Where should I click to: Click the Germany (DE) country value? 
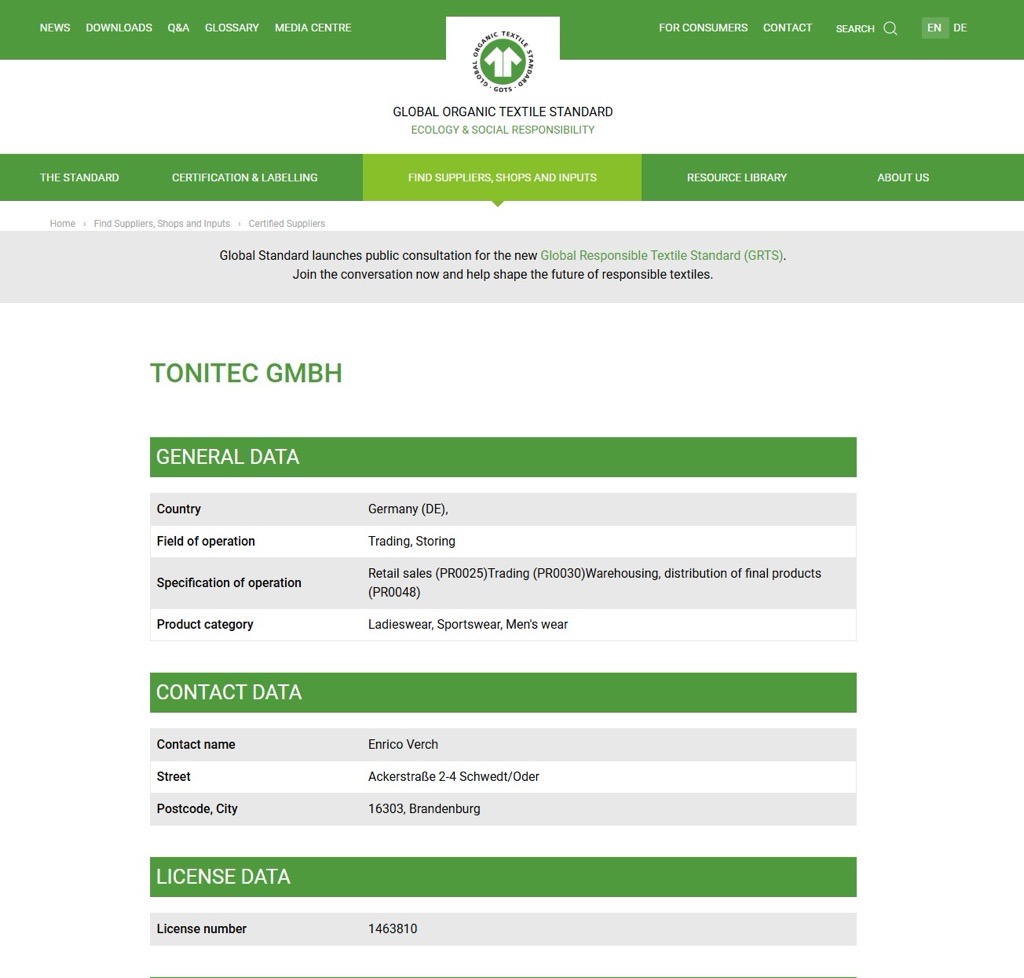point(408,509)
